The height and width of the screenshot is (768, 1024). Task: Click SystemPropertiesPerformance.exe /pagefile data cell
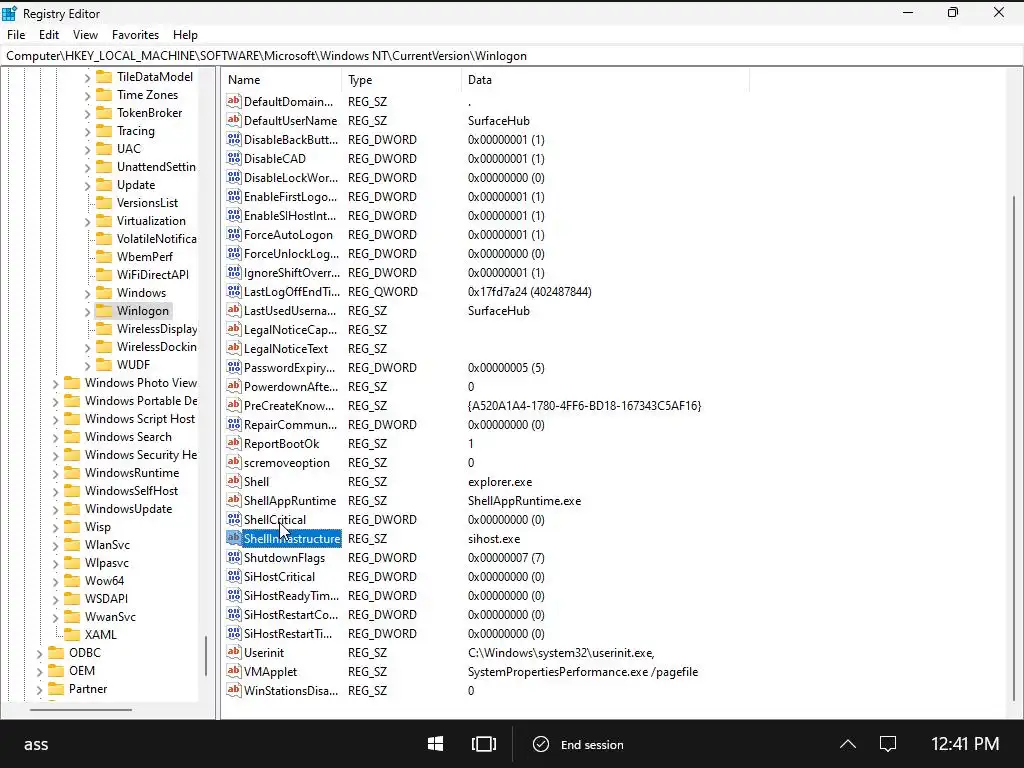click(x=583, y=671)
